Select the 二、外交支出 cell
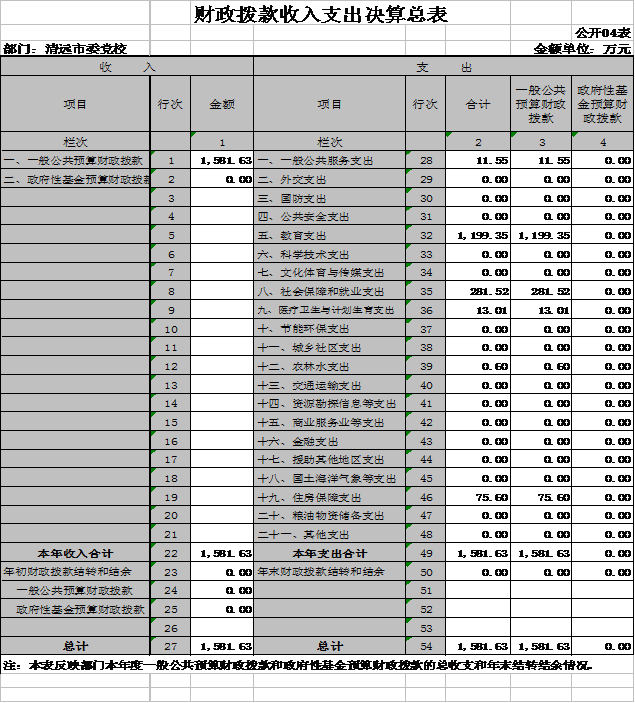Screen dimensions: 635x703 click(x=330, y=179)
